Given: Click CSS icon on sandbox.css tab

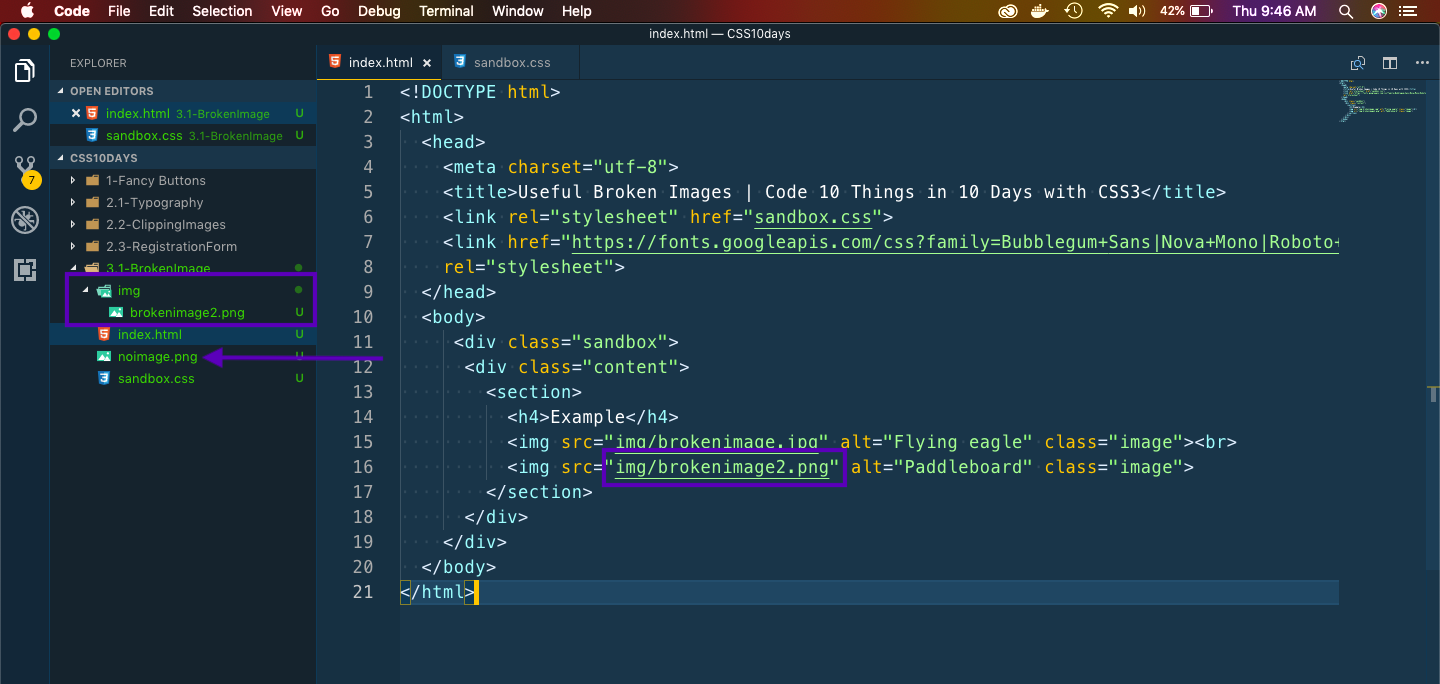Looking at the screenshot, I should 460,62.
